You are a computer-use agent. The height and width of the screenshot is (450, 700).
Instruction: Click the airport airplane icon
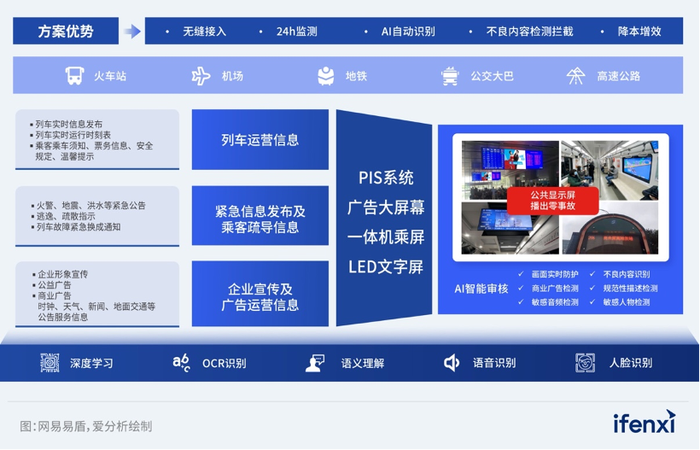click(x=201, y=76)
